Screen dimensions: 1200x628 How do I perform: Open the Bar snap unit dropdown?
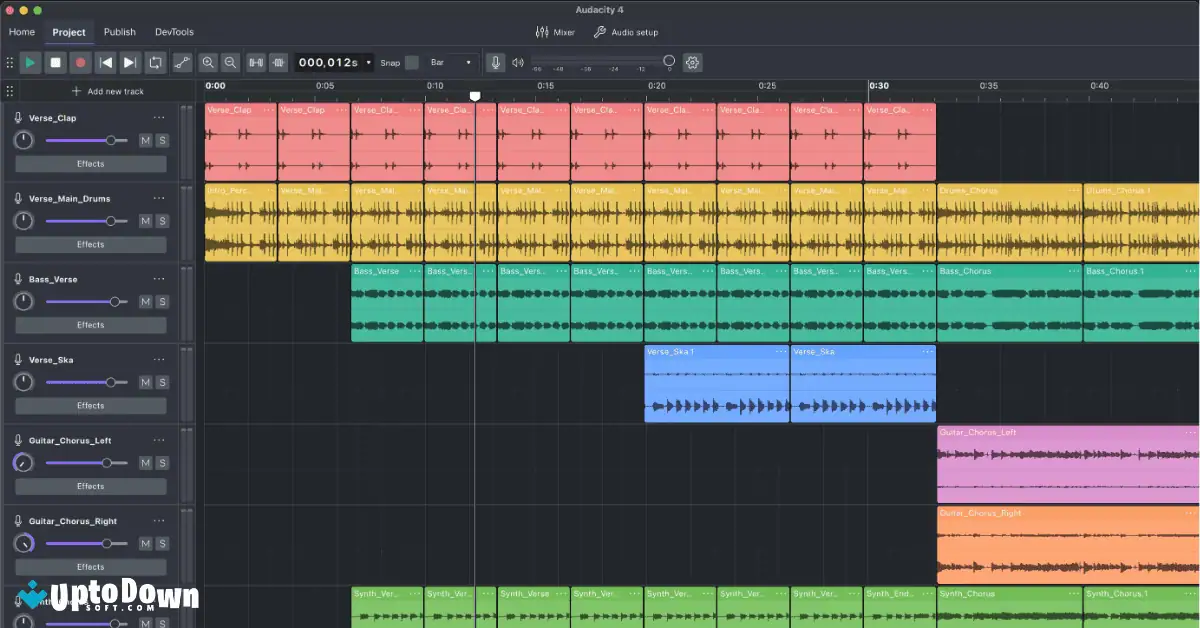(450, 62)
